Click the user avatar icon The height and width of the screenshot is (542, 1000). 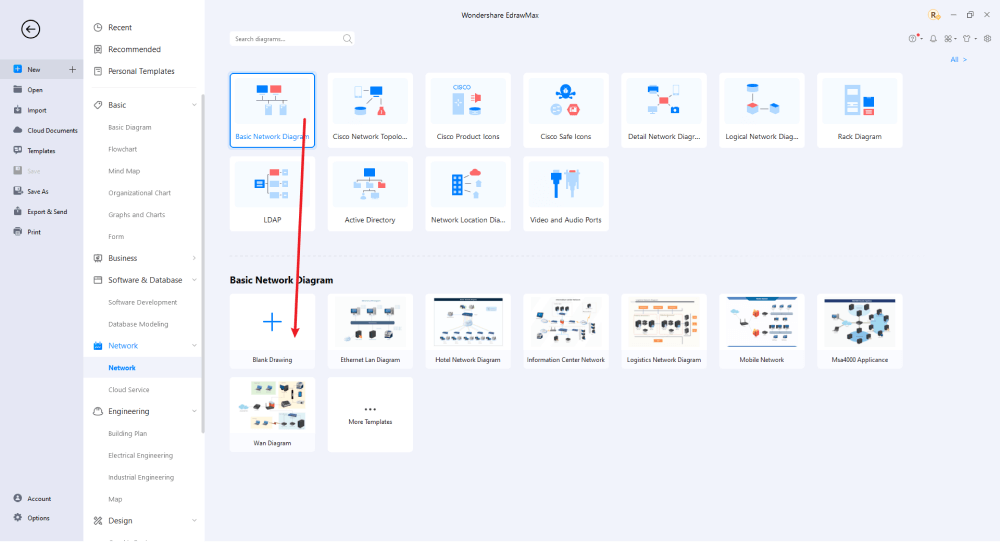934,15
